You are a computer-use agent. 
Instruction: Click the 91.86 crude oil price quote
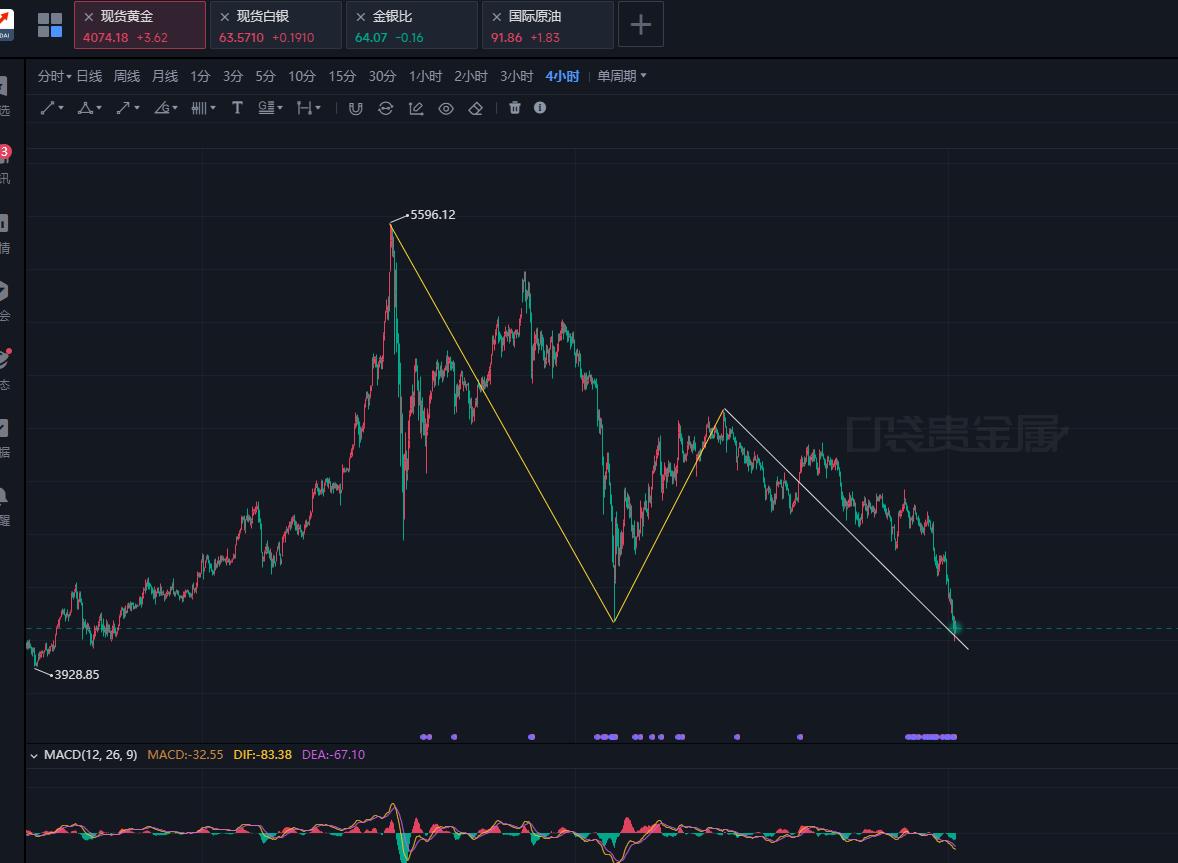pos(506,38)
